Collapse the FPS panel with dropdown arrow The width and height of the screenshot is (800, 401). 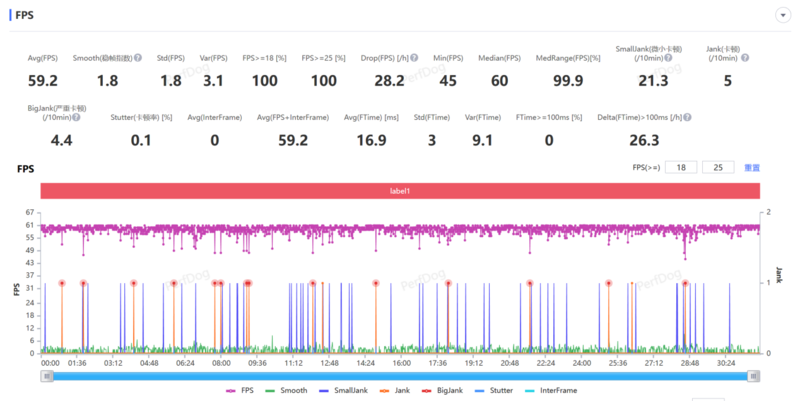tap(783, 15)
